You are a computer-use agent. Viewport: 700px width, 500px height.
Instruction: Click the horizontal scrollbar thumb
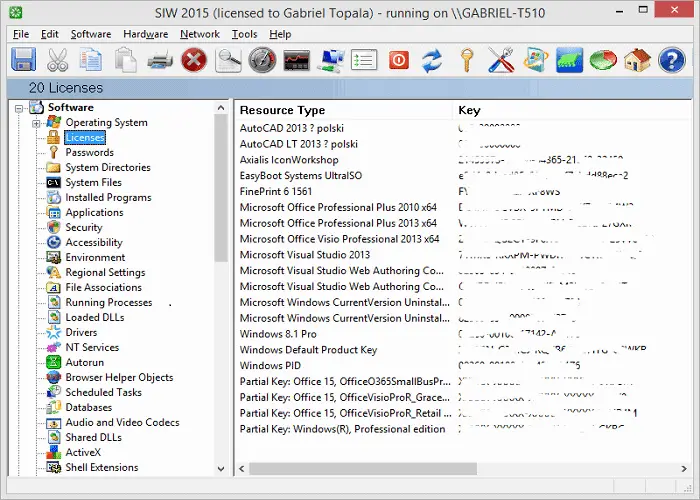[x=363, y=469]
